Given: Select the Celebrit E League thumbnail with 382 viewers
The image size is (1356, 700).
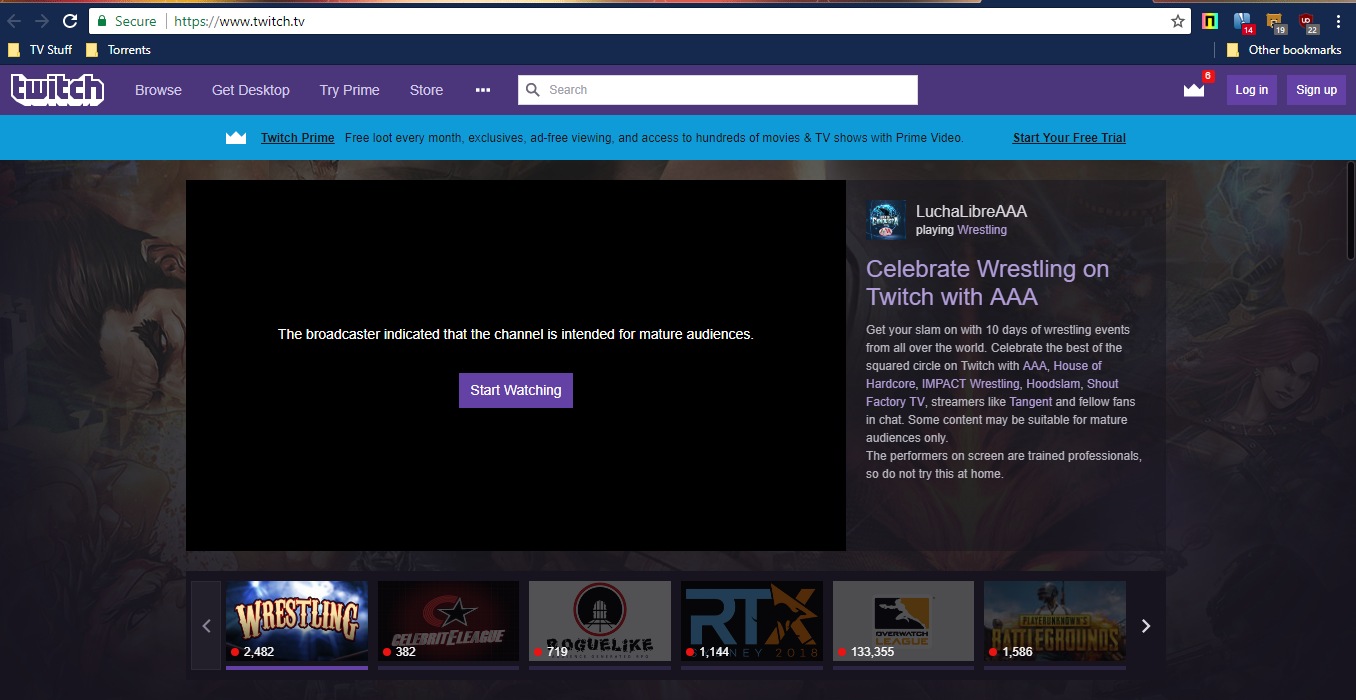Looking at the screenshot, I should coord(448,622).
